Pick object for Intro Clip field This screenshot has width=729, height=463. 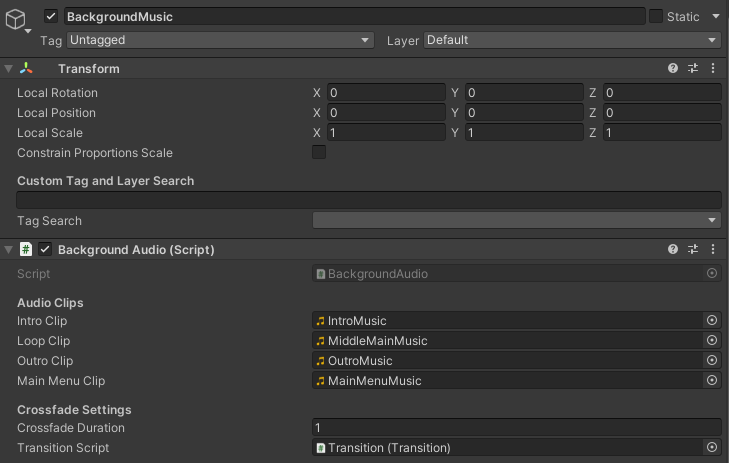(x=712, y=321)
